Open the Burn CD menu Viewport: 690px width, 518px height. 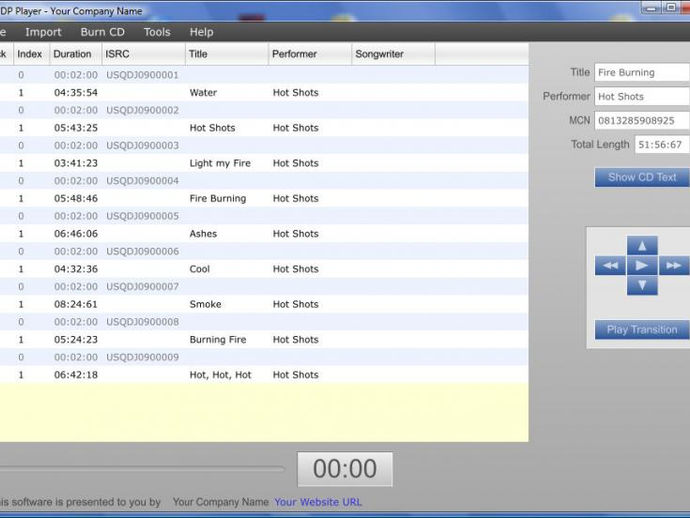[x=103, y=32]
